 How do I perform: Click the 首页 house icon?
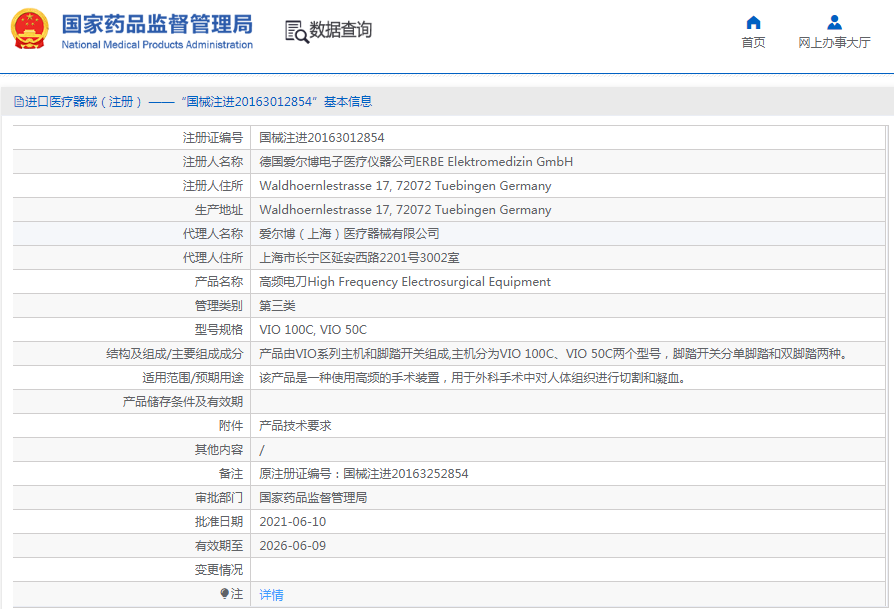point(753,22)
